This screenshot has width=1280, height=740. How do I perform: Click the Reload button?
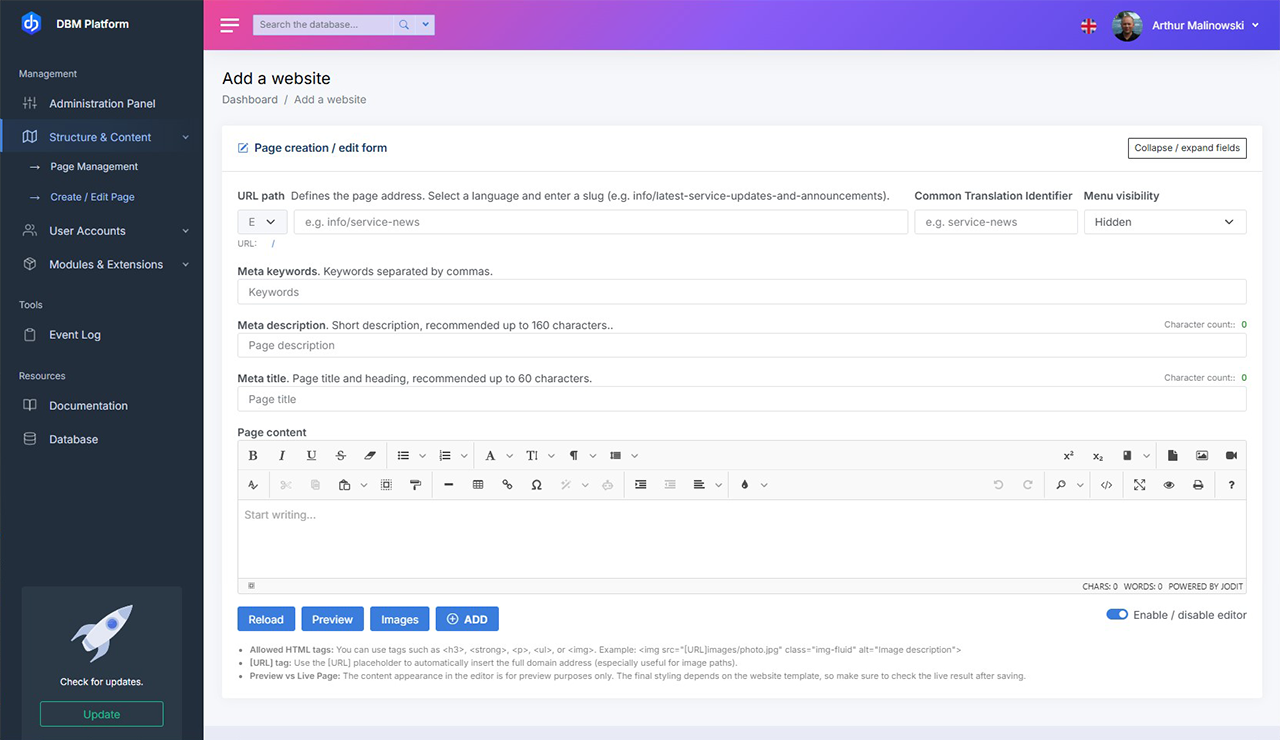click(x=266, y=619)
